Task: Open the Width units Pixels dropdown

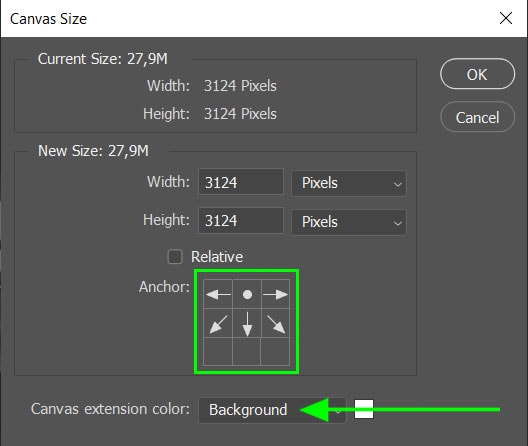Action: 349,183
